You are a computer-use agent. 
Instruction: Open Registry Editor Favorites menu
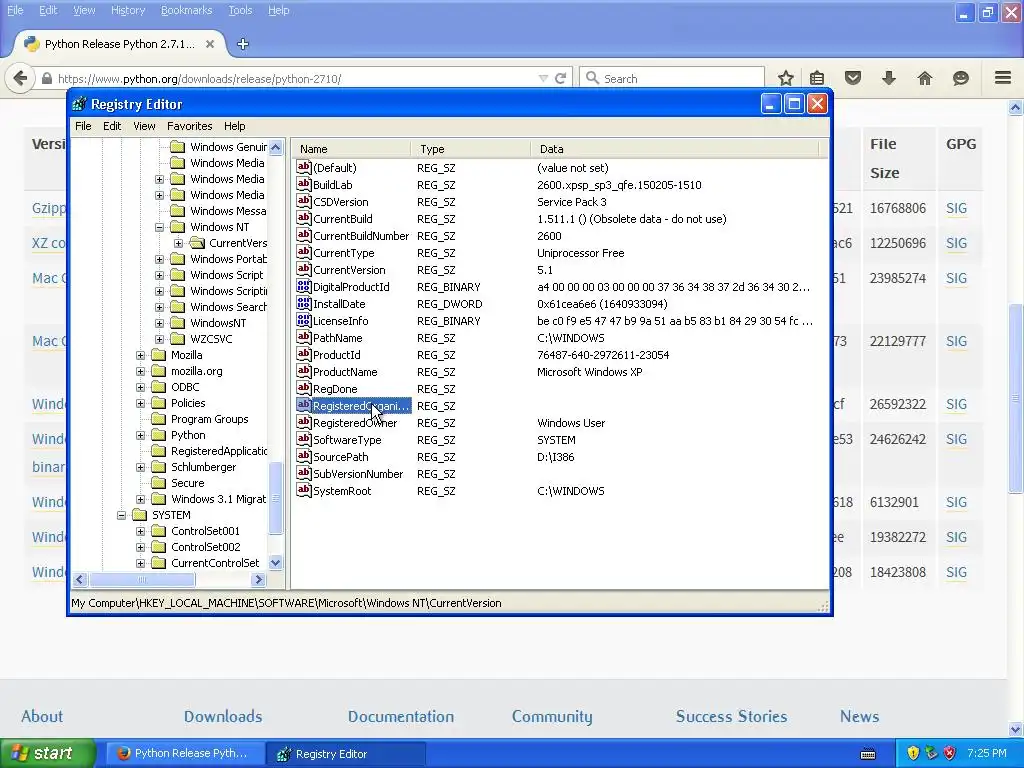tap(189, 126)
